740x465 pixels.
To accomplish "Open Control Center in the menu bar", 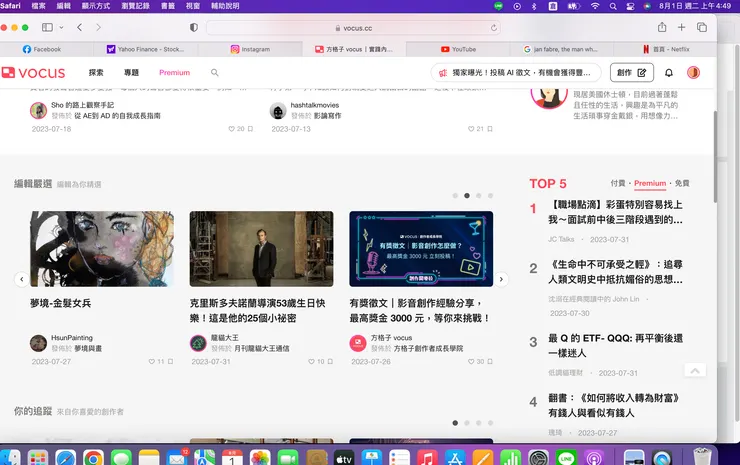I will click(x=630, y=6).
